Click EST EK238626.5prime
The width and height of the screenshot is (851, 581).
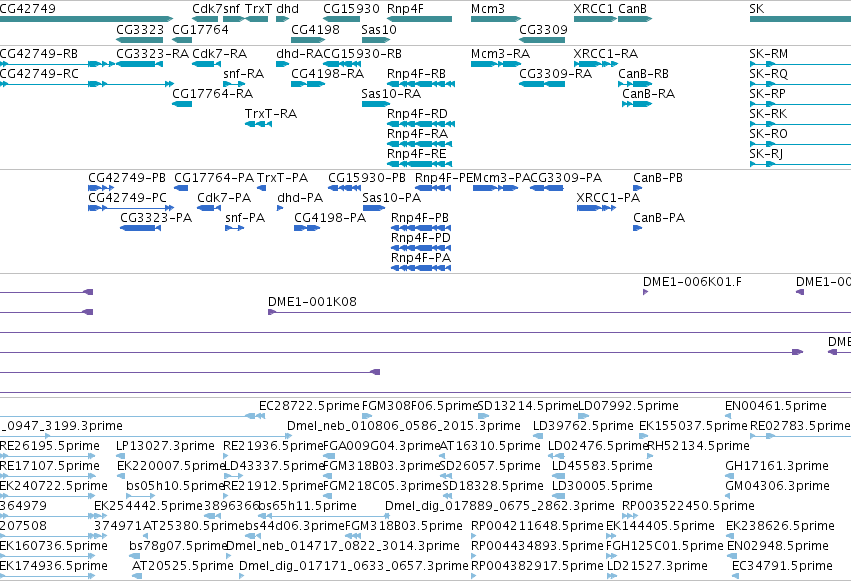pos(780,526)
